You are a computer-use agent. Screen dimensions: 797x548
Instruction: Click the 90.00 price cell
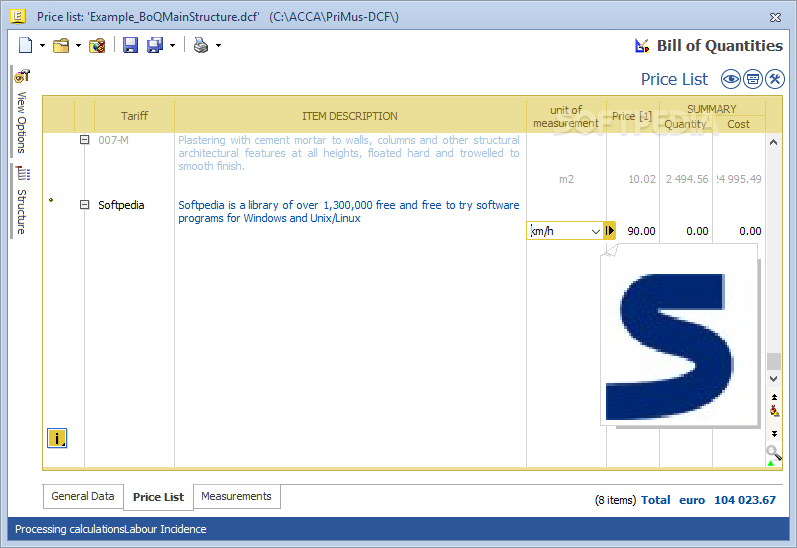pyautogui.click(x=641, y=231)
